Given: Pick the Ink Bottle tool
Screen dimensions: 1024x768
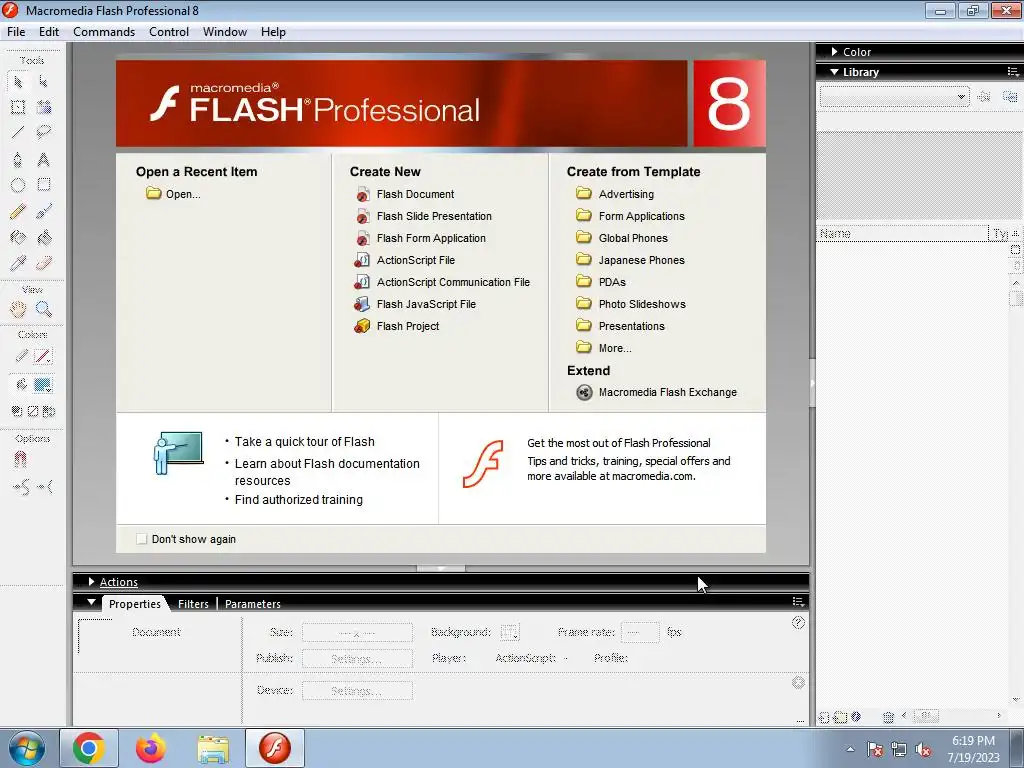Looking at the screenshot, I should tap(18, 237).
